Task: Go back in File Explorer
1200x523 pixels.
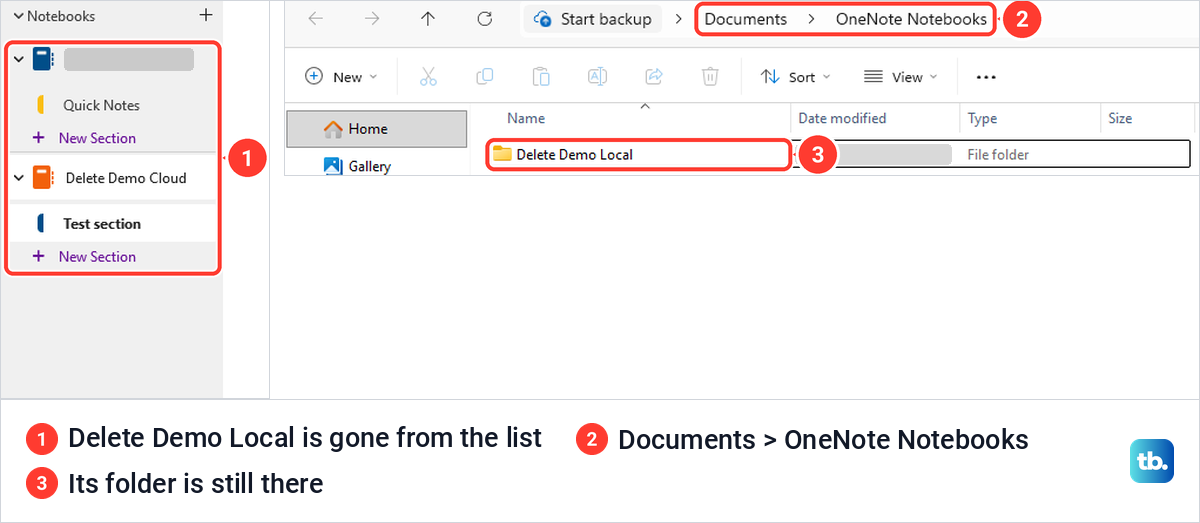Action: click(315, 18)
